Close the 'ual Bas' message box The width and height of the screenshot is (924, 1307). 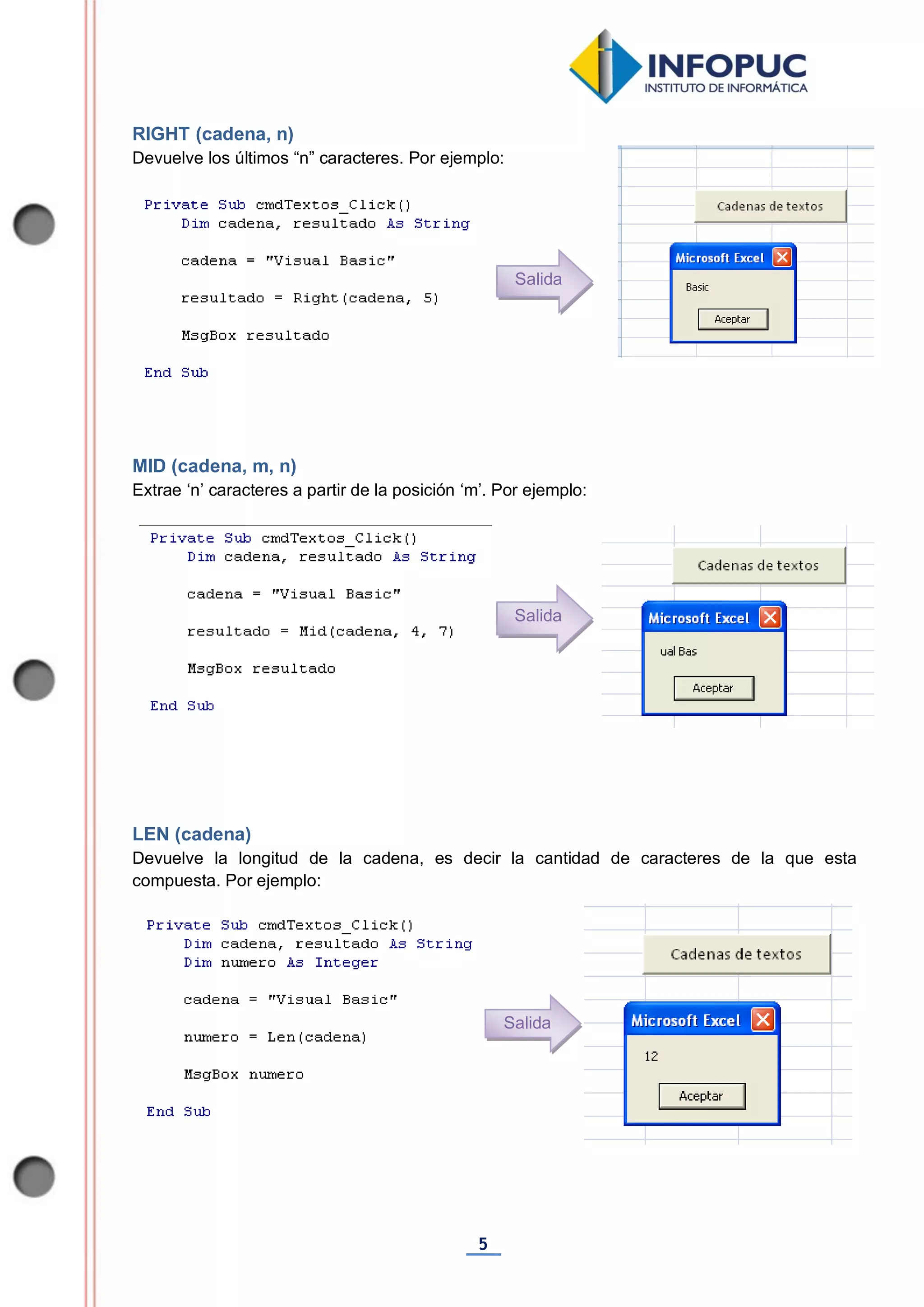pyautogui.click(x=770, y=618)
